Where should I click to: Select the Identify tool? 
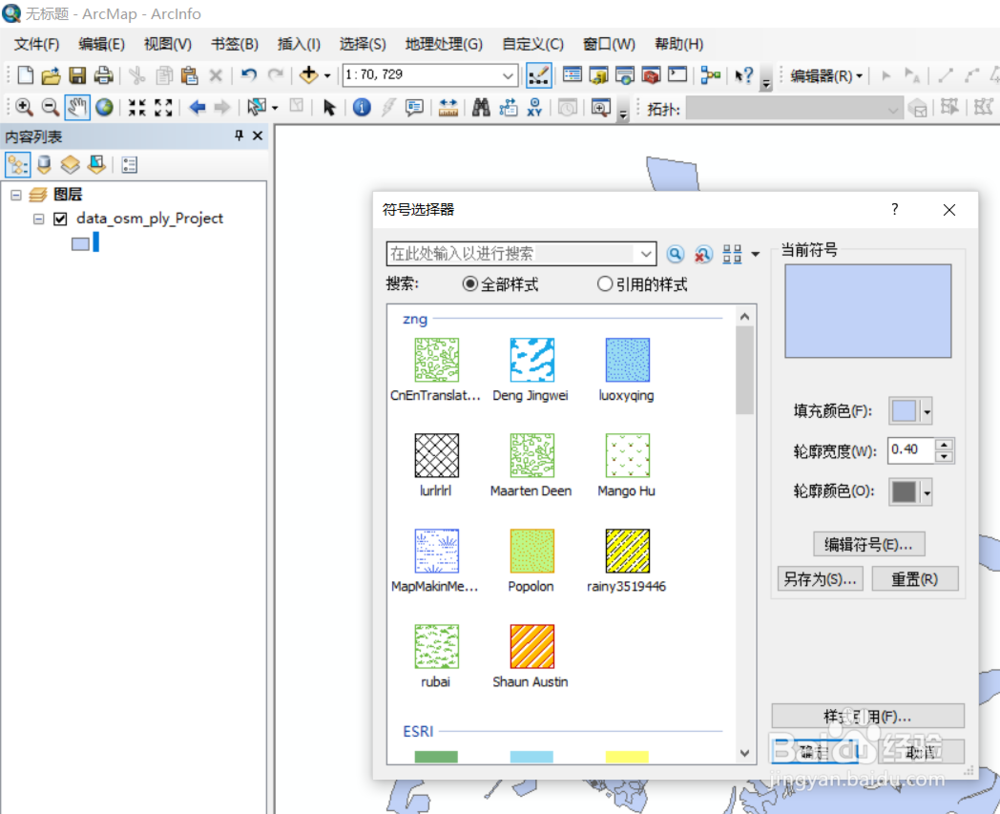362,107
